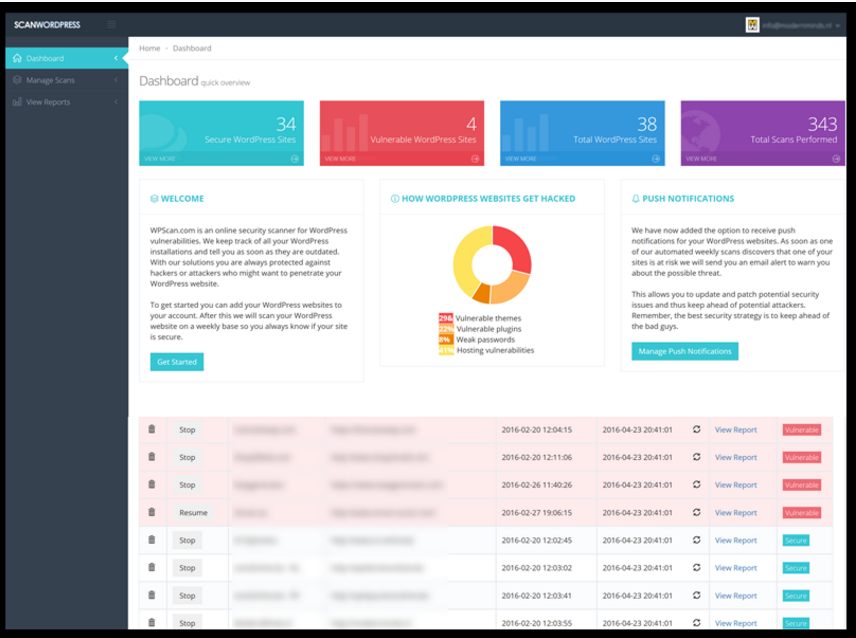Delete scan from 2016-02-27 19:06:15 row
The height and width of the screenshot is (638, 856).
(x=152, y=512)
